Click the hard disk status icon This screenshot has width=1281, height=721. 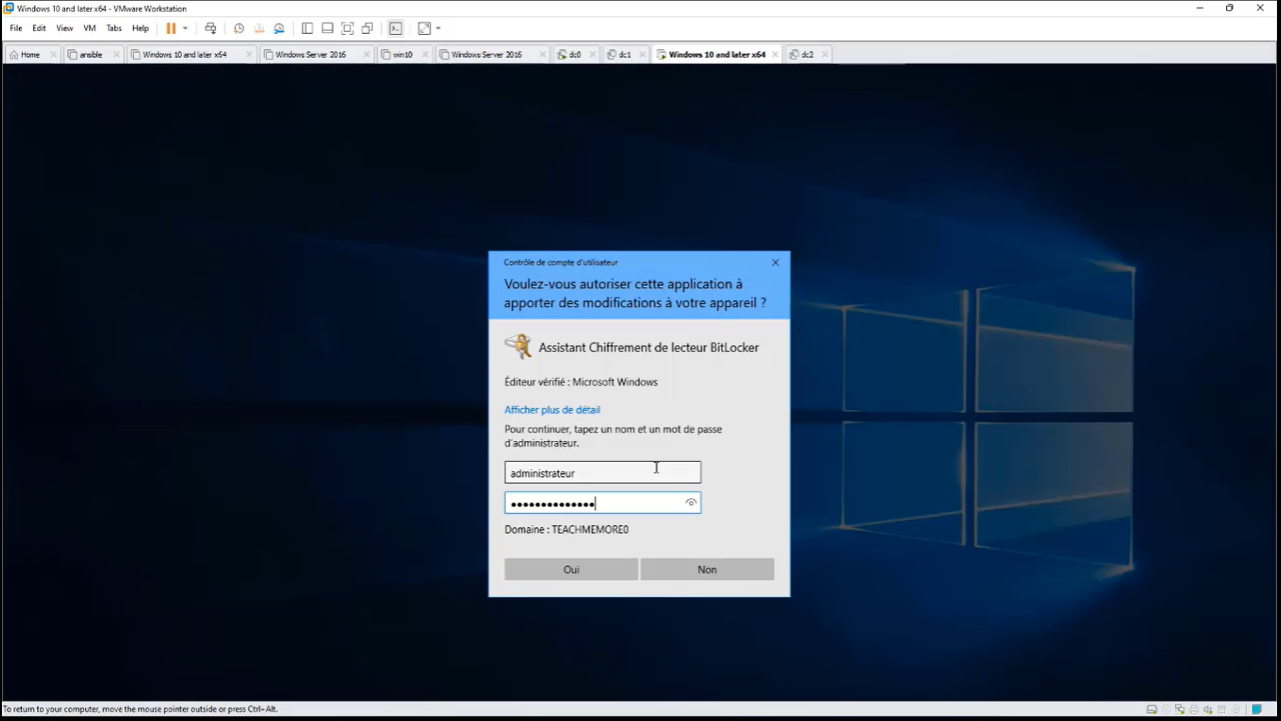coord(1152,708)
